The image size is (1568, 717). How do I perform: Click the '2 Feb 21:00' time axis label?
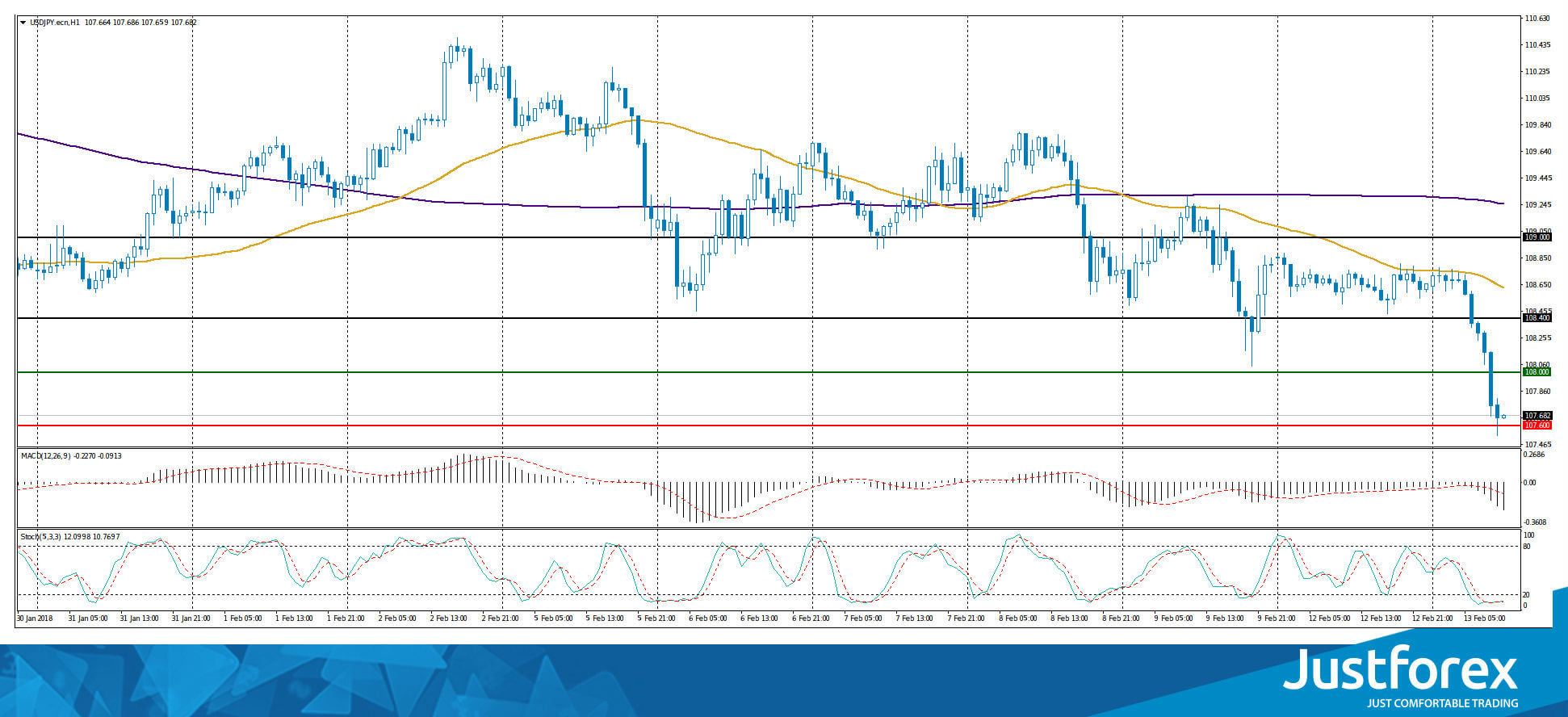501,618
